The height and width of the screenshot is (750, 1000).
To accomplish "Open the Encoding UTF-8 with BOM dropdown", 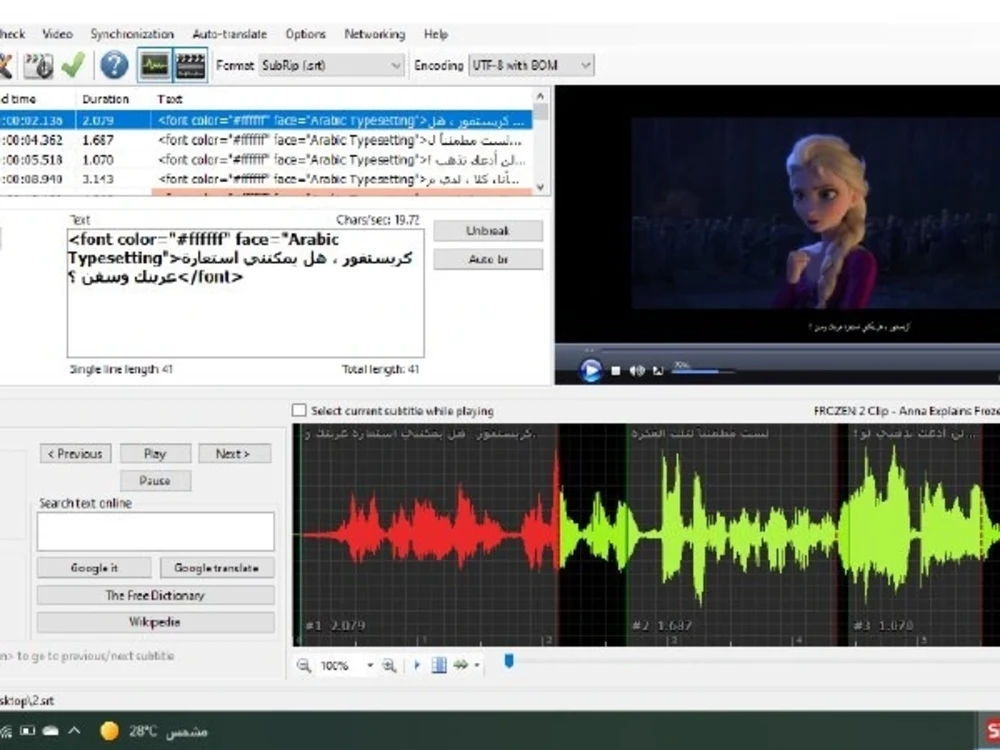I will click(531, 65).
